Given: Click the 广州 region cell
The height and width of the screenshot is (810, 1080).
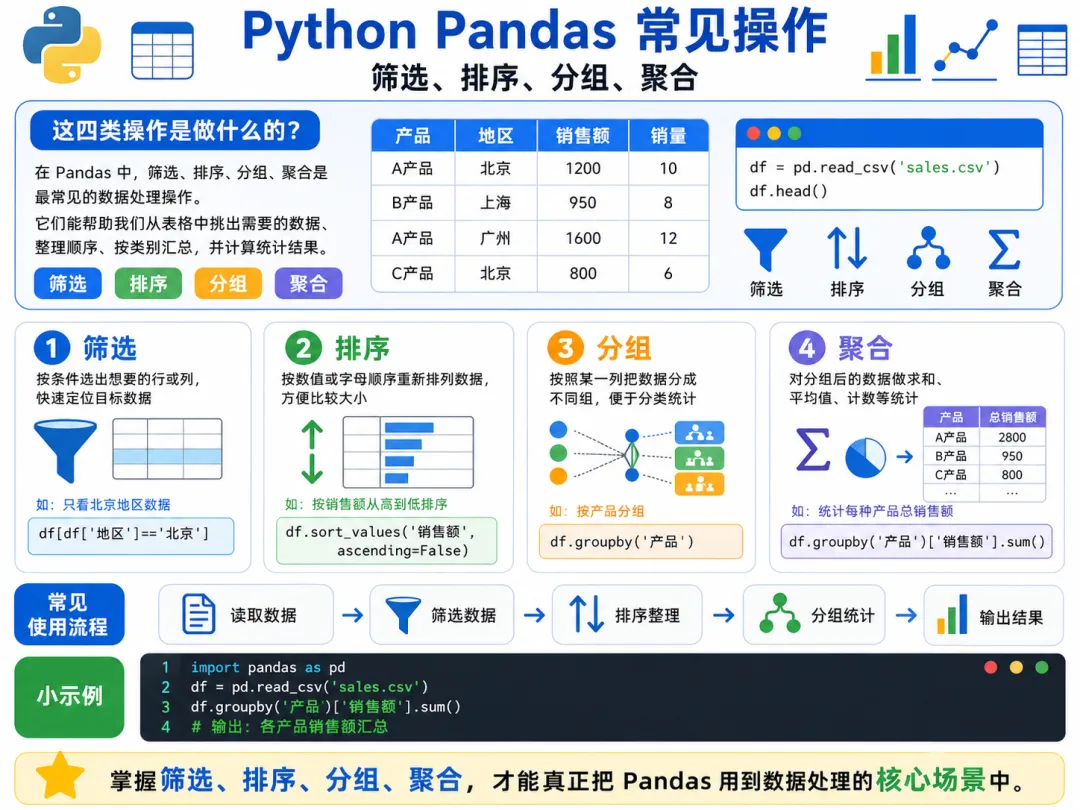Looking at the screenshot, I should [x=496, y=238].
